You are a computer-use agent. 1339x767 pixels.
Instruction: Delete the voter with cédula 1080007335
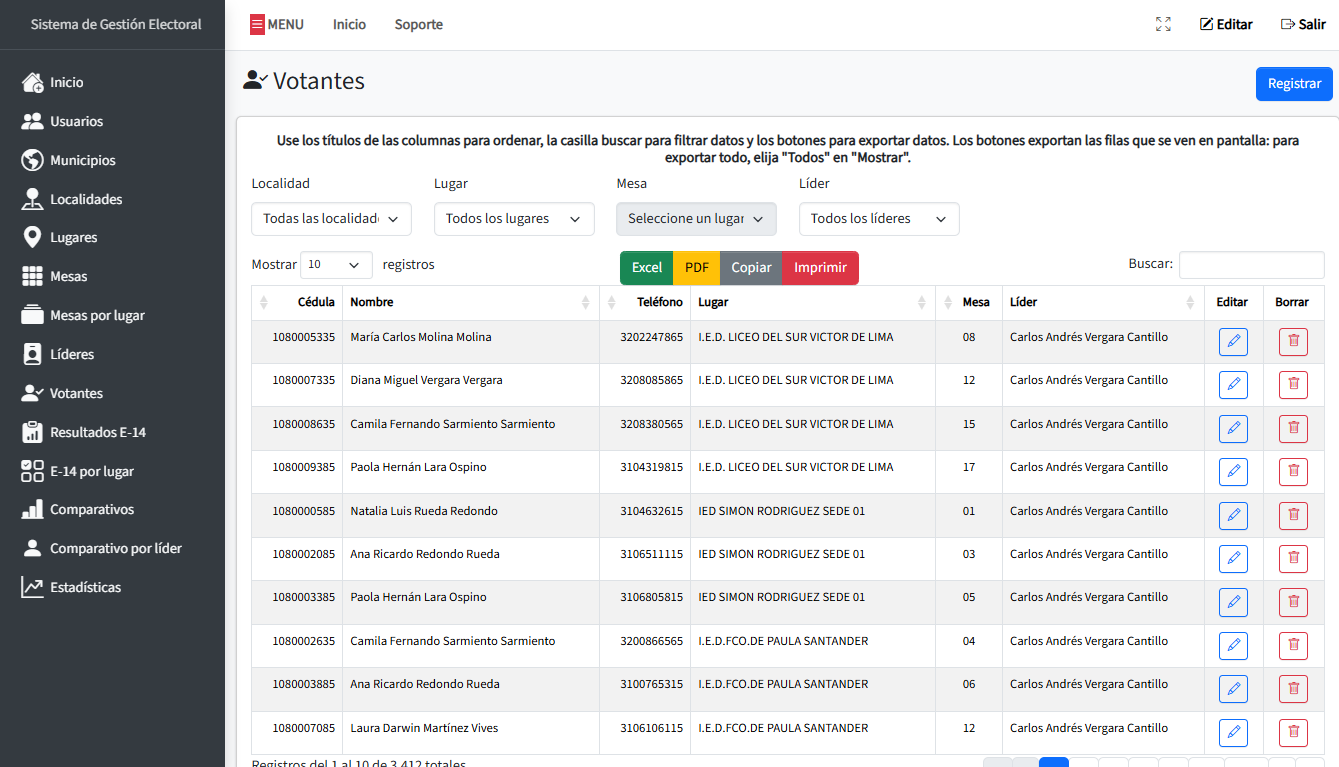(1293, 385)
